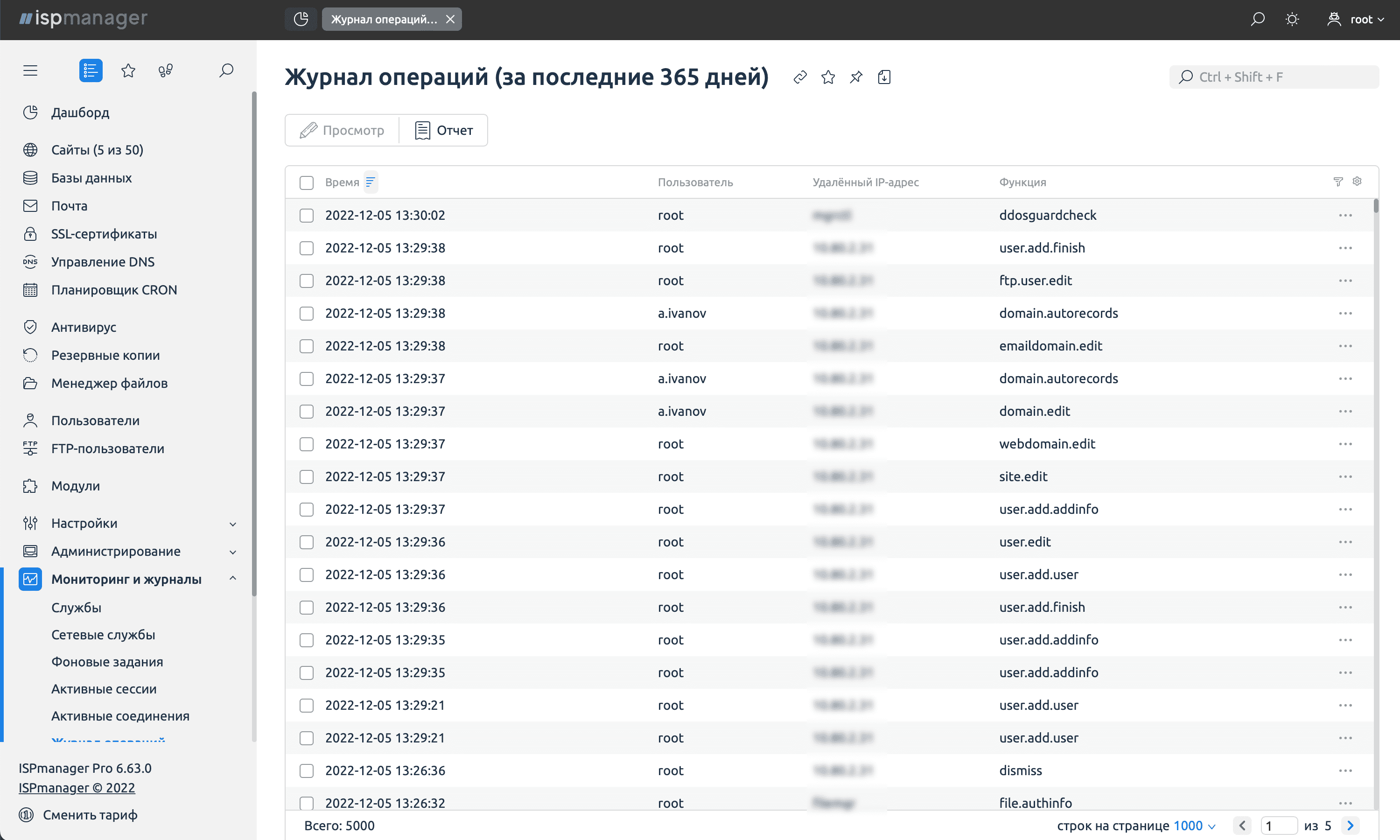Collapse the Мониторинг и журналы section
This screenshot has width=1400, height=840.
pyautogui.click(x=232, y=579)
